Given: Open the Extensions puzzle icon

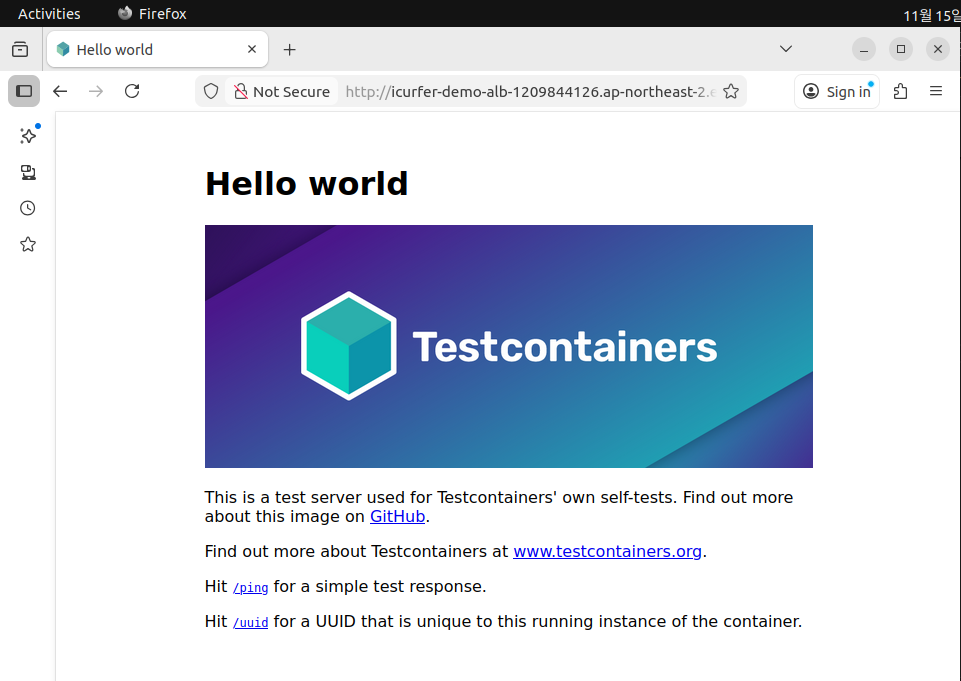Looking at the screenshot, I should point(900,91).
